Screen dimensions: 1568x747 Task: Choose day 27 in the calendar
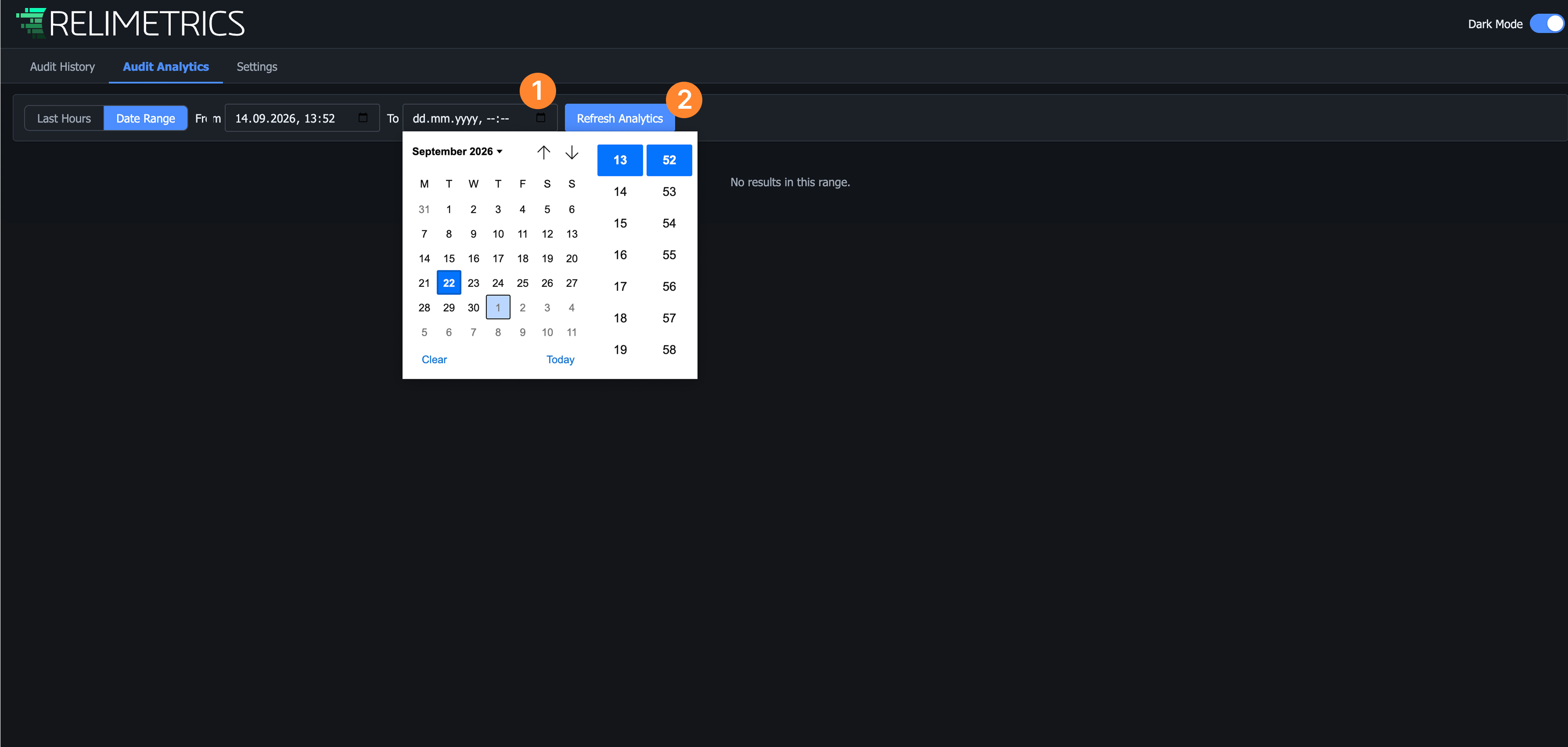pos(572,282)
